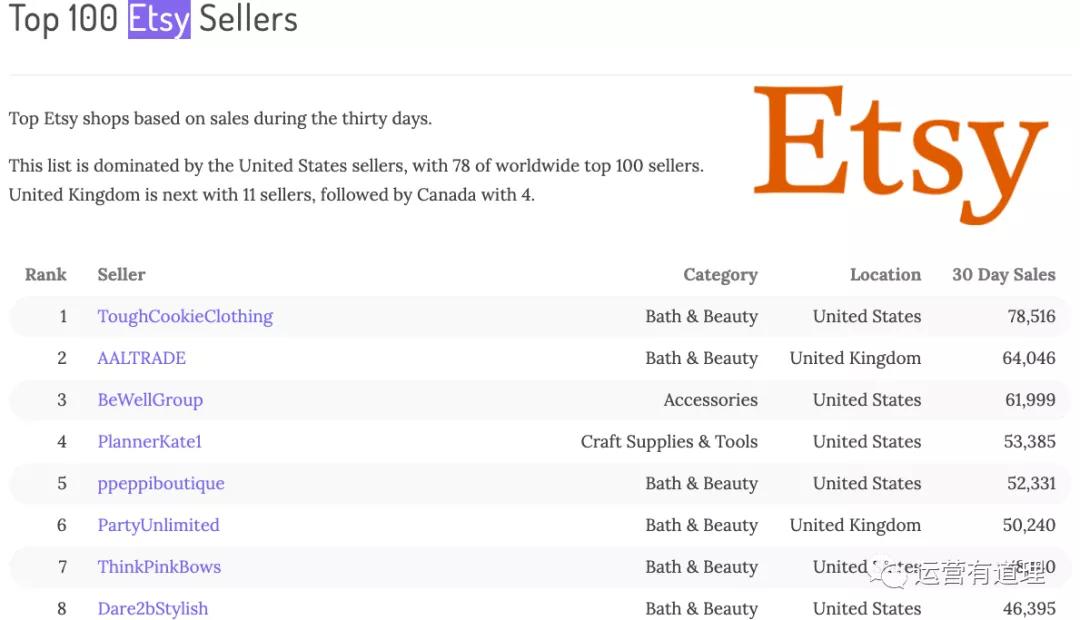Click the Accessories category cell
Image resolution: width=1080 pixels, height=620 pixels.
pyautogui.click(x=710, y=400)
